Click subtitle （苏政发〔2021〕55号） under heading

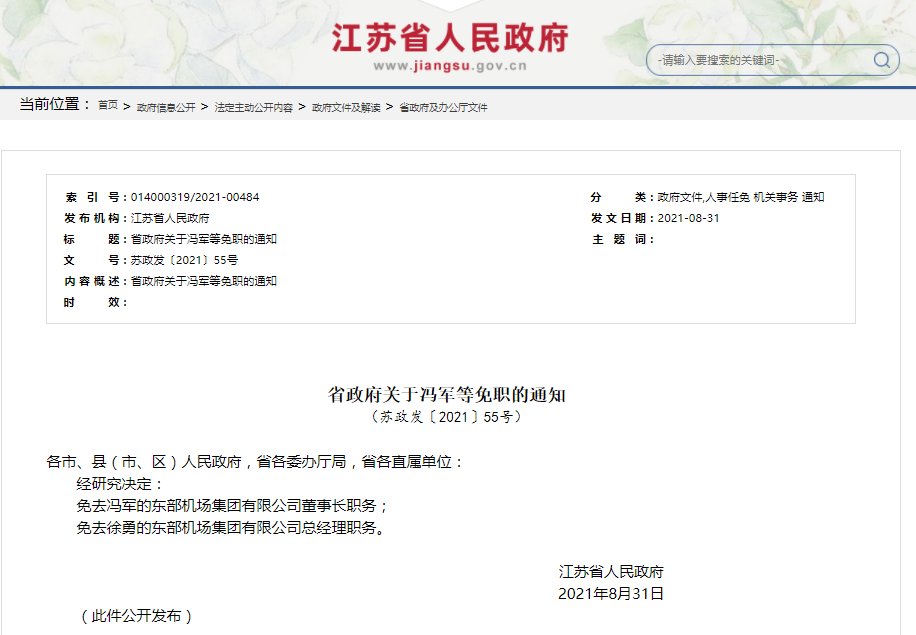point(446,417)
